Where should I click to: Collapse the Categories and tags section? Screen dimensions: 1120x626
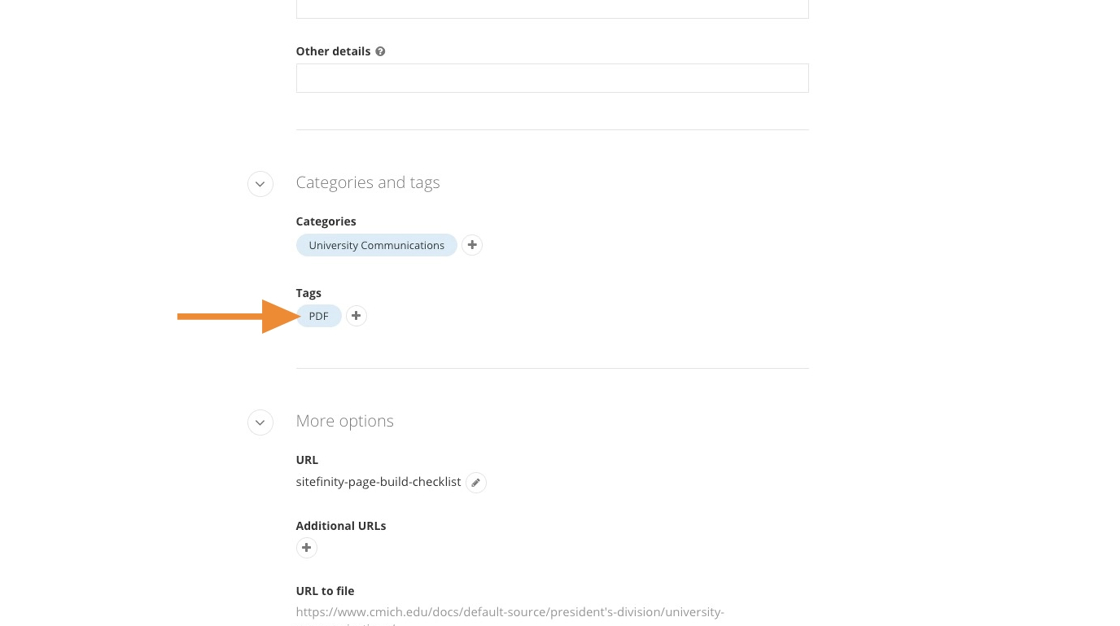260,184
